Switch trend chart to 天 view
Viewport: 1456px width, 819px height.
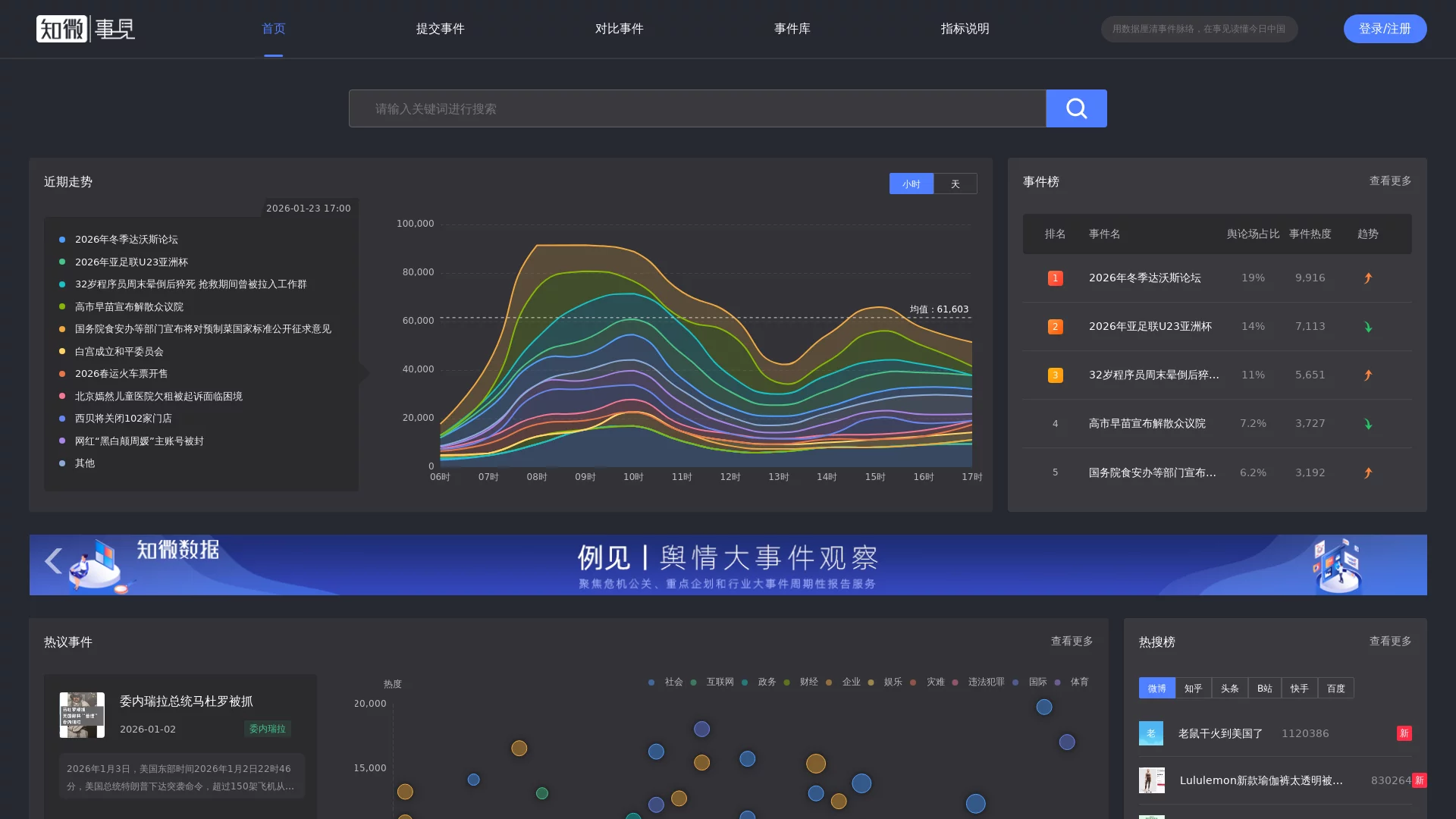[955, 184]
